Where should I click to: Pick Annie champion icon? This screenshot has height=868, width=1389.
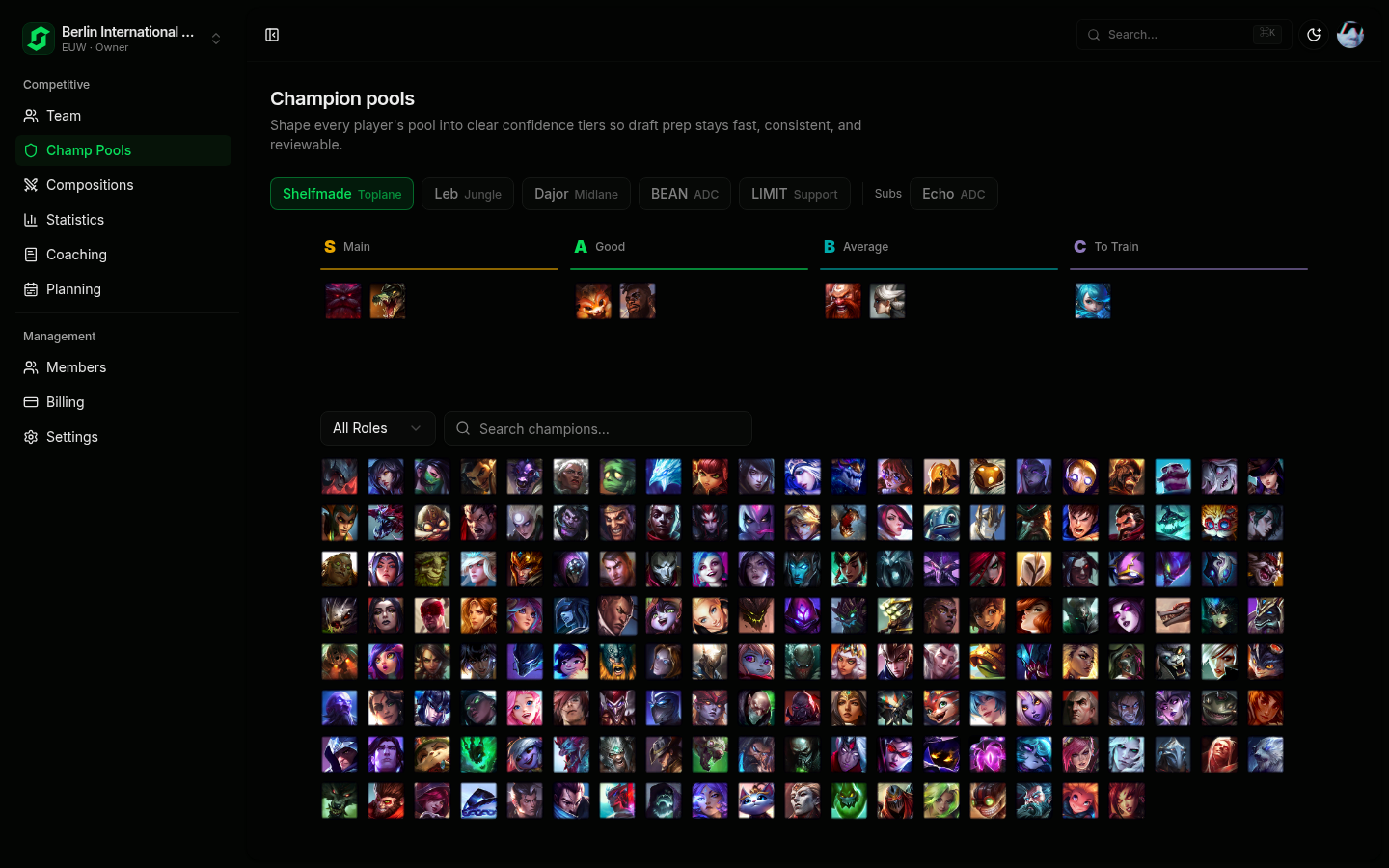pyautogui.click(x=710, y=476)
